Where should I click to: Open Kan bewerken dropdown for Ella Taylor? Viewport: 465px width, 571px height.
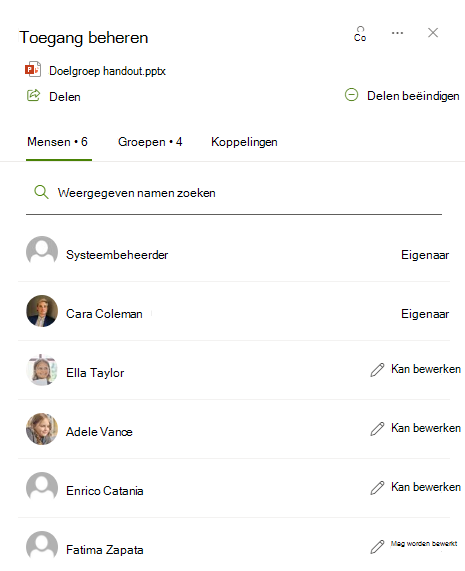tap(416, 369)
